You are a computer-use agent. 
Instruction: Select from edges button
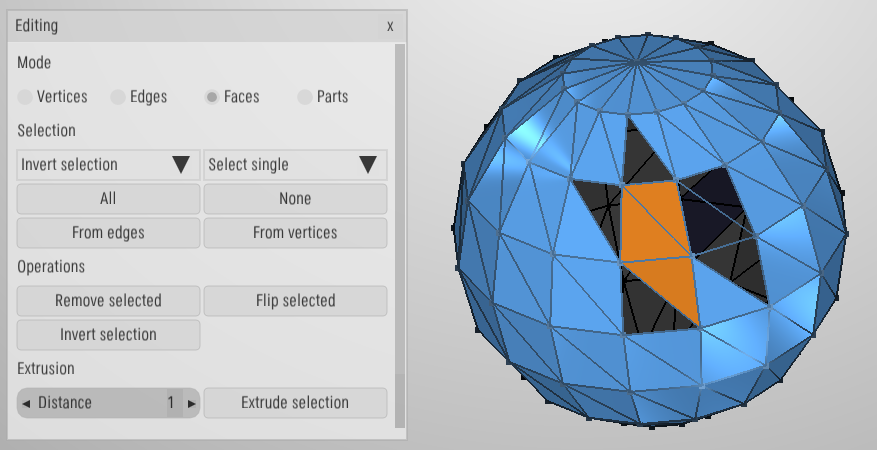[108, 233]
